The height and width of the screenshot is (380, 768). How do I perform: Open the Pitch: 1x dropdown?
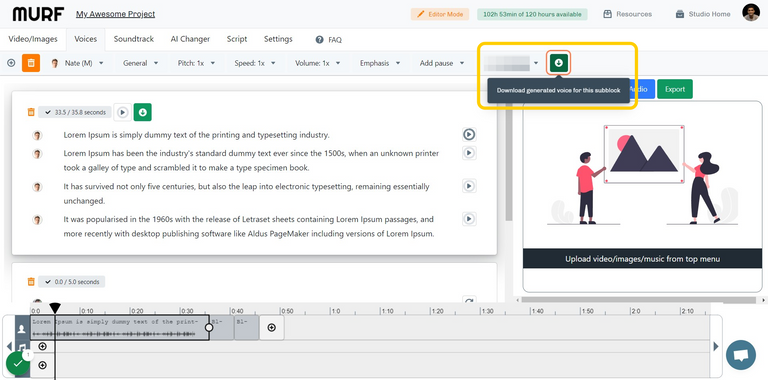point(196,63)
